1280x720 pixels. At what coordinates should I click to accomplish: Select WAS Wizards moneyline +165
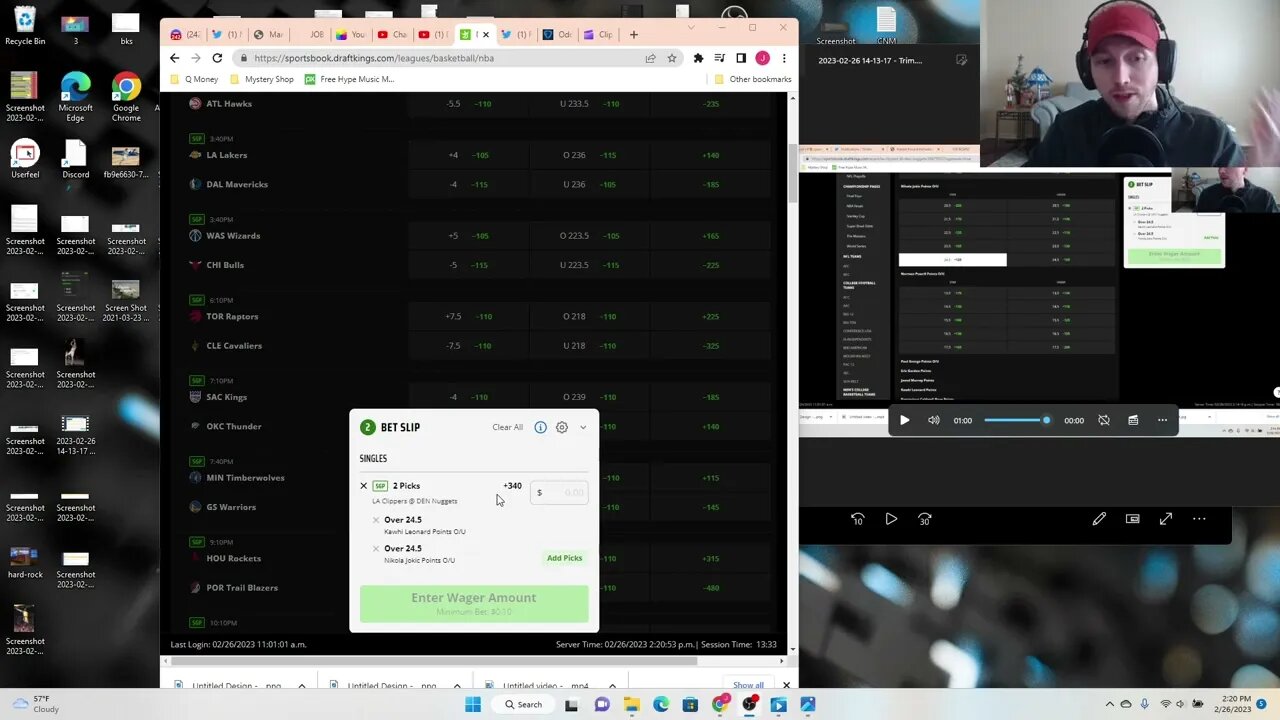[710, 236]
